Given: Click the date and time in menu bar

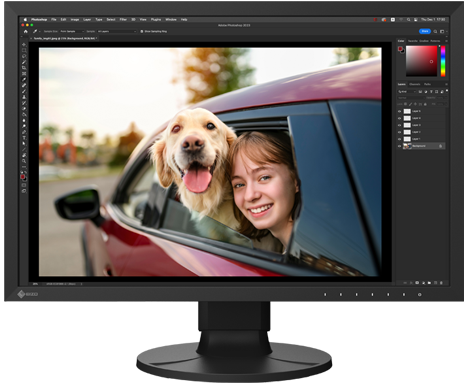Looking at the screenshot, I should [433, 20].
